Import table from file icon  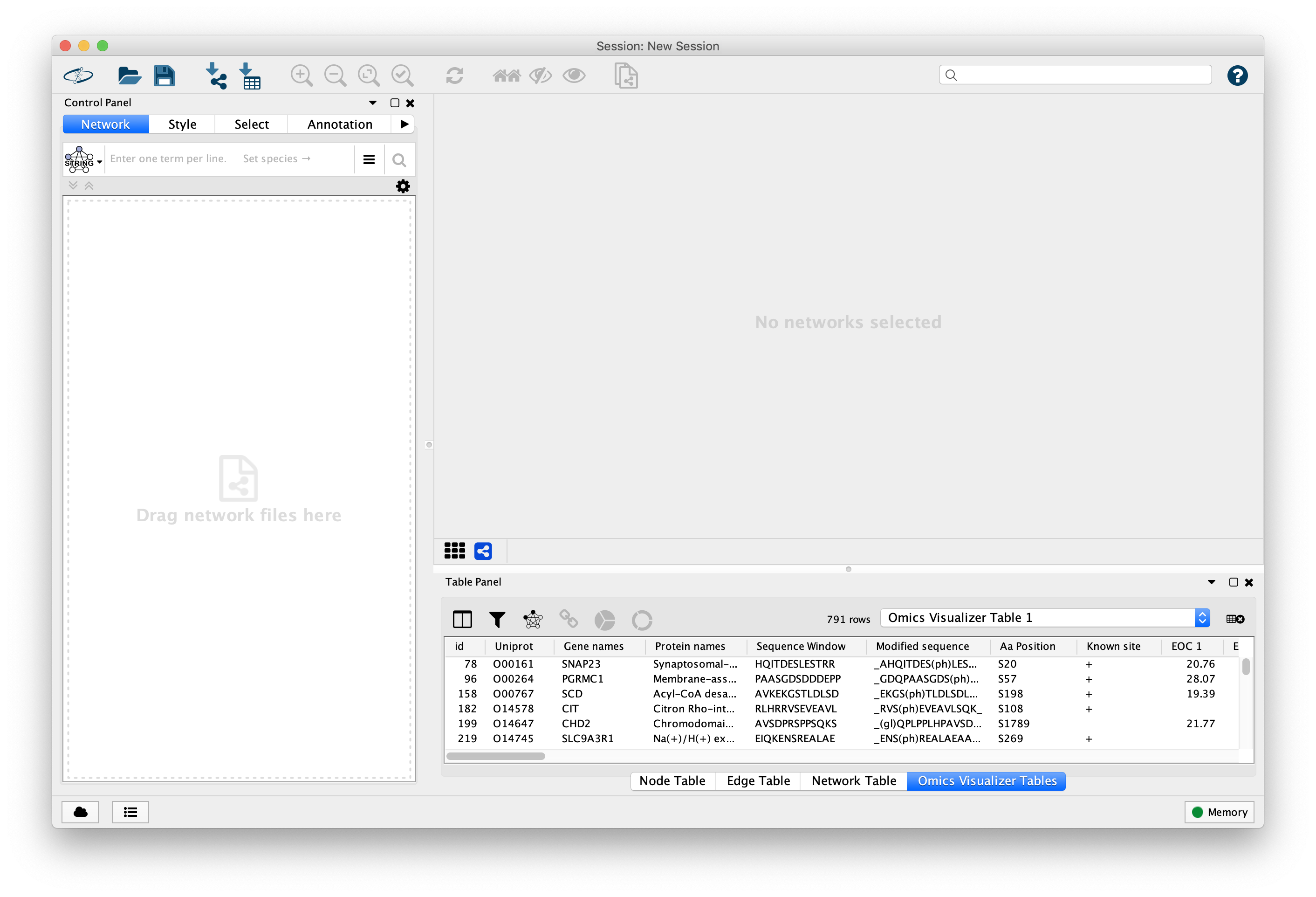(x=250, y=75)
